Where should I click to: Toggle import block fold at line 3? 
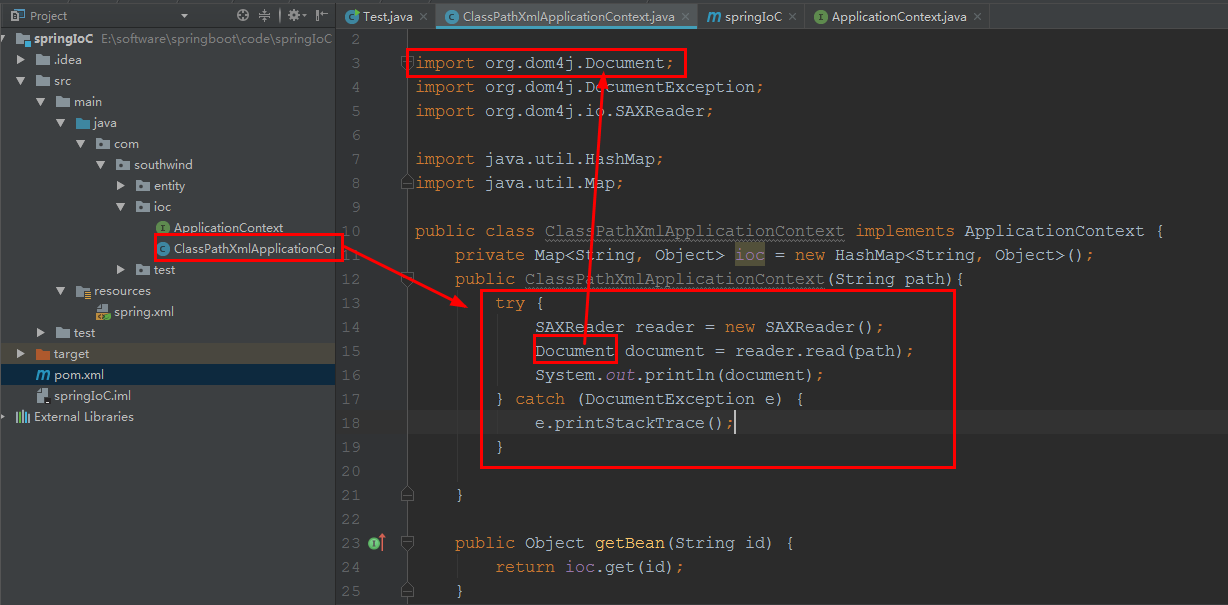tap(407, 63)
